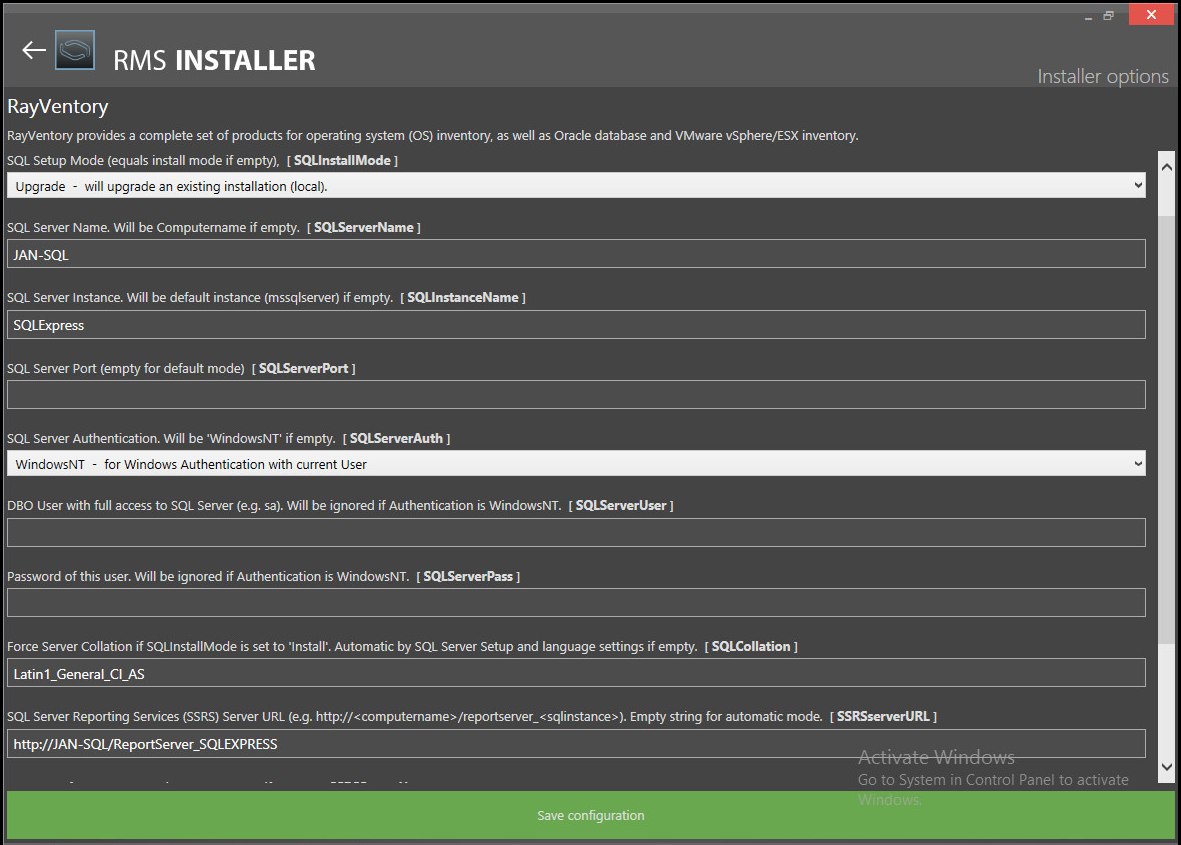Viewport: 1181px width, 845px height.
Task: Click the RMS Installer logo icon
Action: click(75, 50)
